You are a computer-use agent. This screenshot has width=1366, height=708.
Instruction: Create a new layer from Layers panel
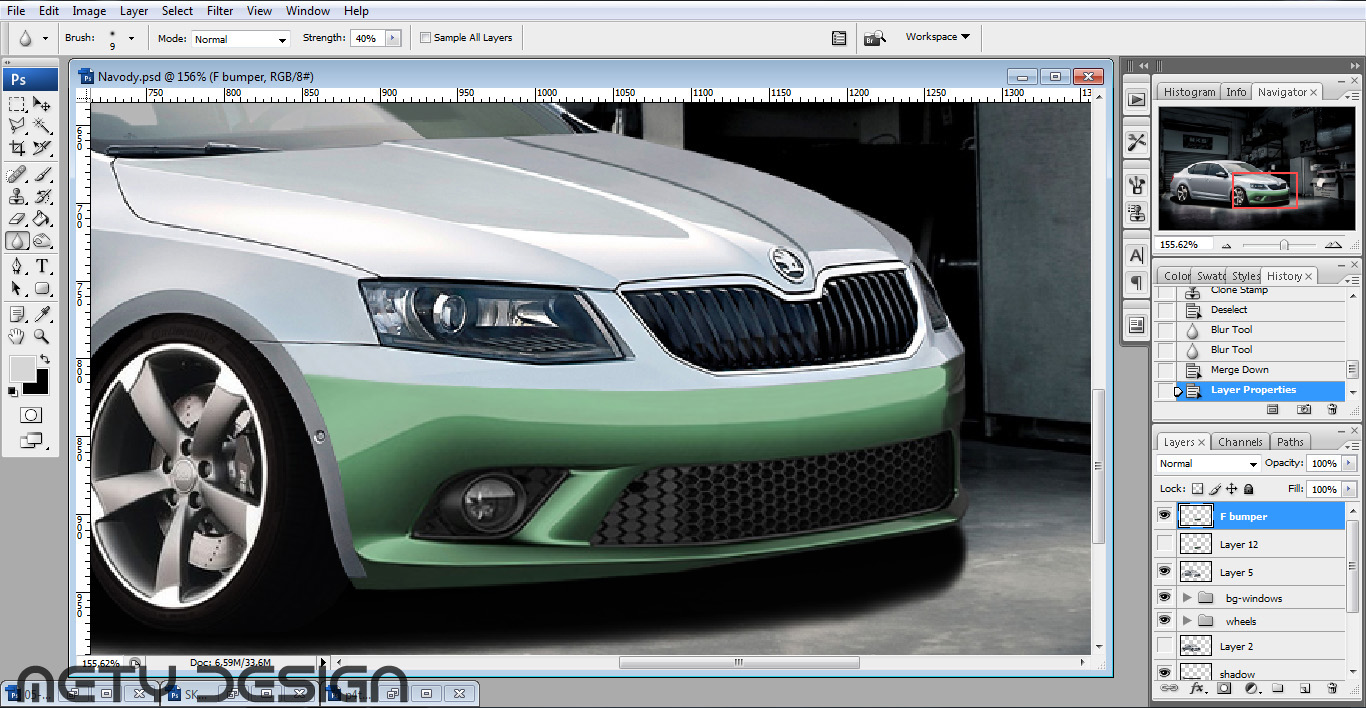[1305, 689]
